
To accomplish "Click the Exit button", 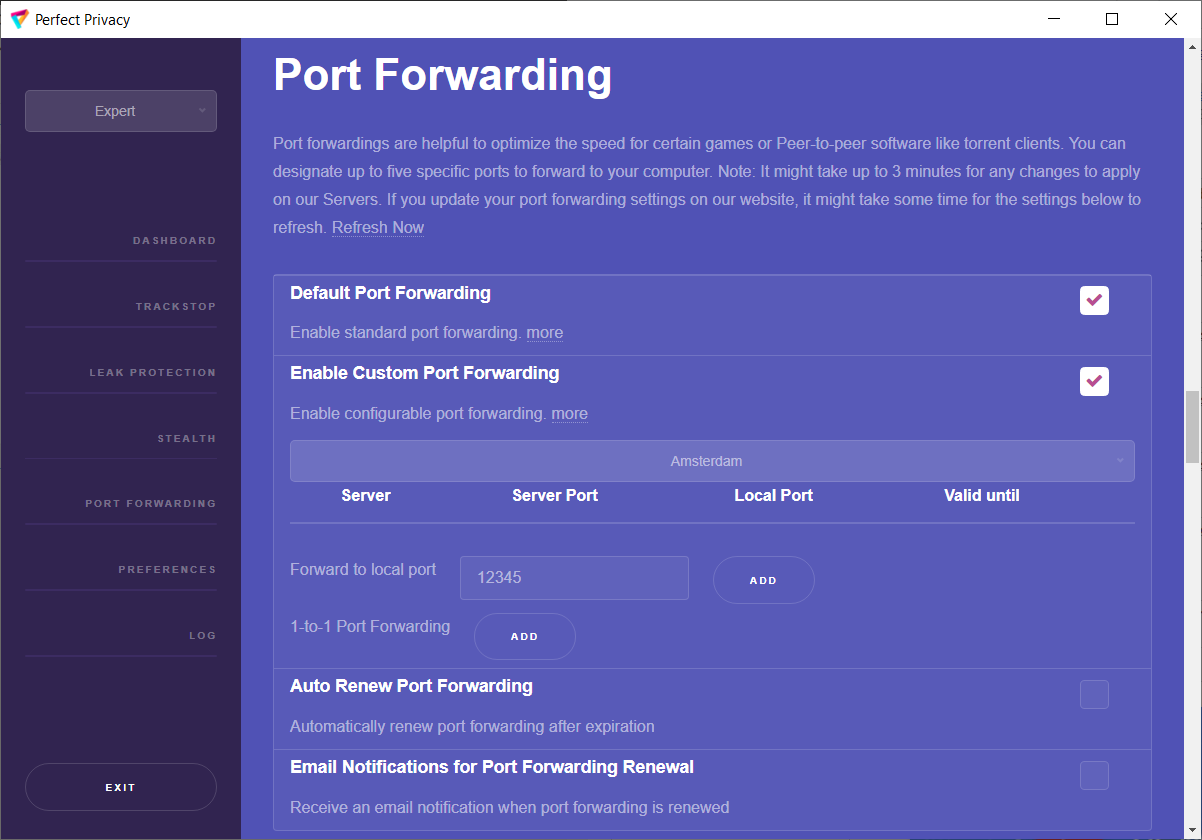I will click(x=121, y=787).
